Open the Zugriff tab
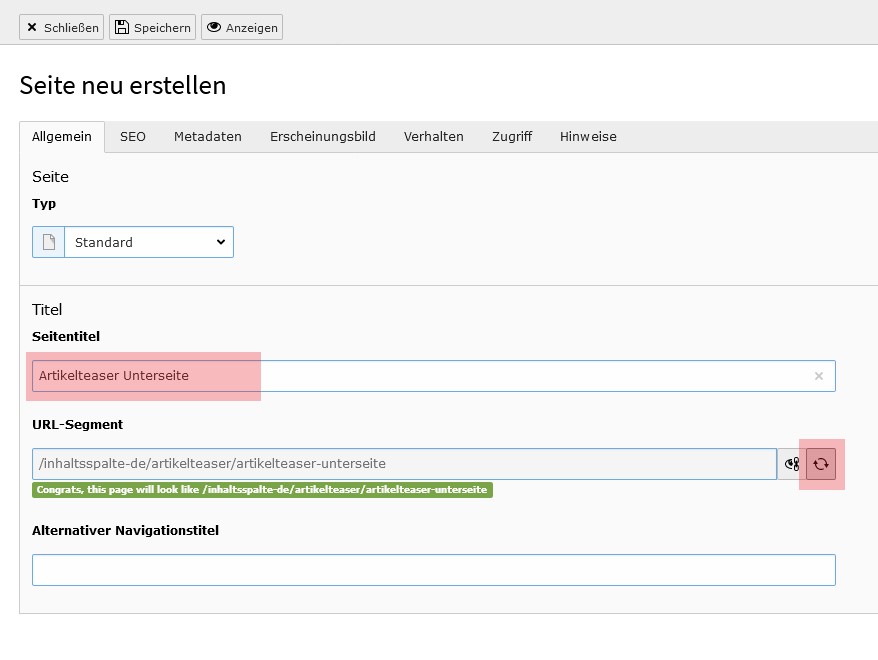 click(x=511, y=137)
